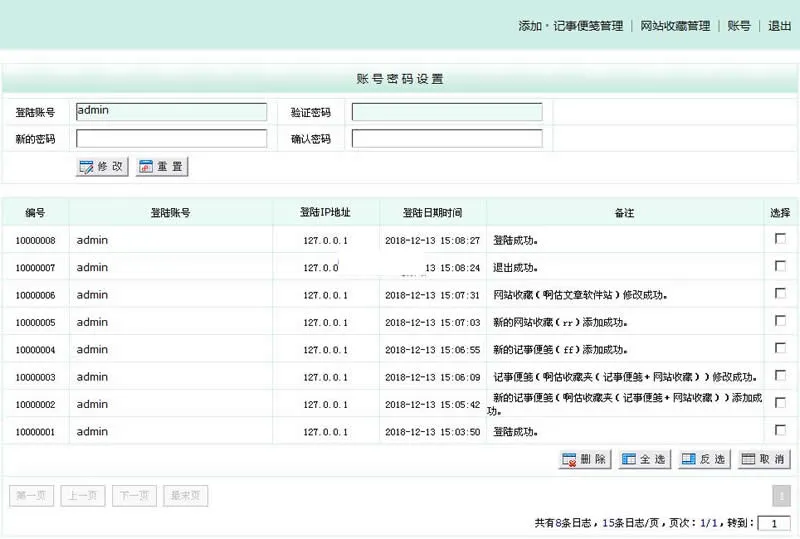Click the 反选 (invert selection) button
This screenshot has width=800, height=539.
(x=704, y=459)
